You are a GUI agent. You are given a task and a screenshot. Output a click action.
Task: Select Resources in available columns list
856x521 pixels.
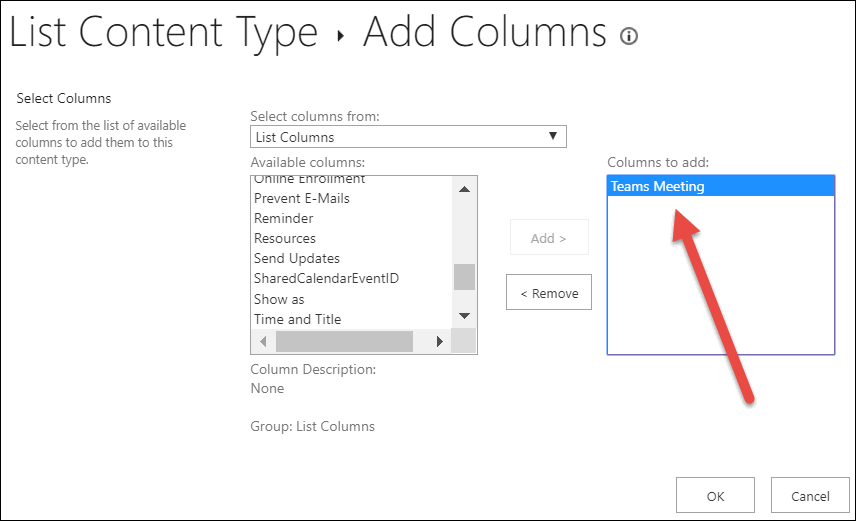[x=284, y=239]
